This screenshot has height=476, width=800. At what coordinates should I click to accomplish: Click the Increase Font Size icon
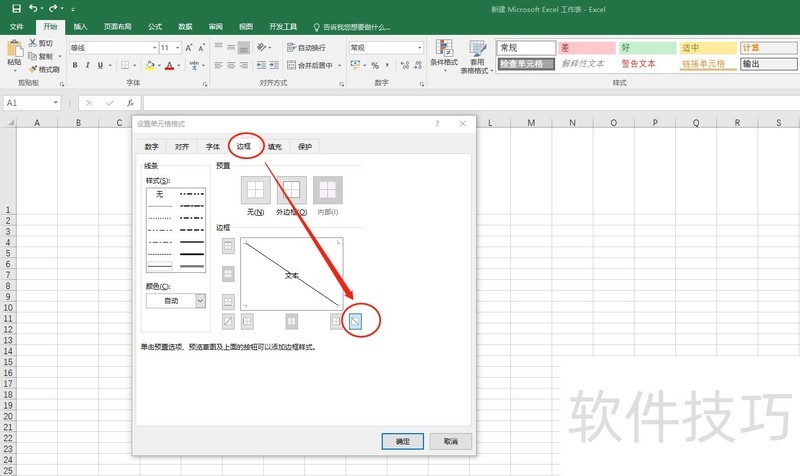[x=189, y=48]
